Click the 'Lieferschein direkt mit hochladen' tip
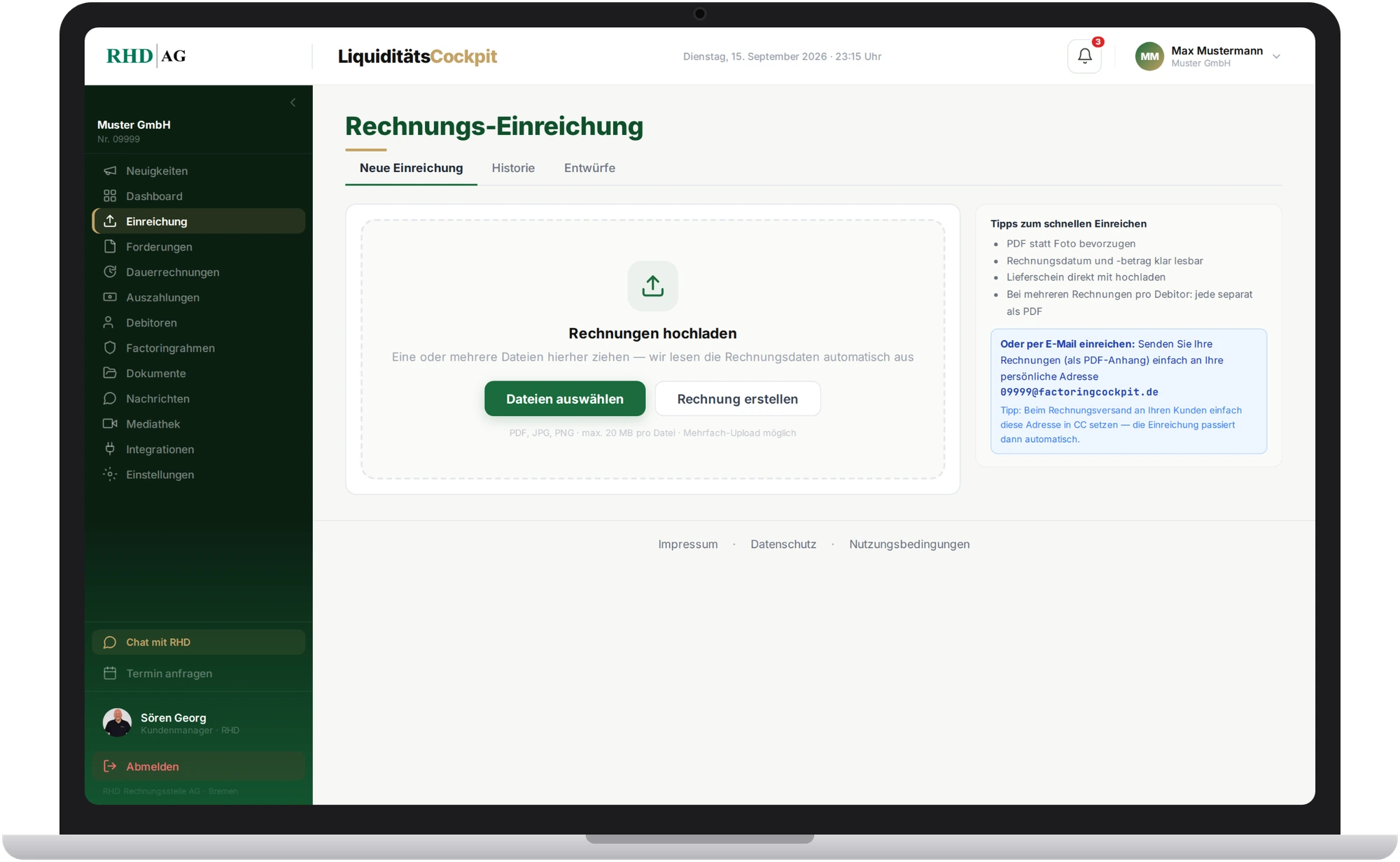 [x=1086, y=277]
